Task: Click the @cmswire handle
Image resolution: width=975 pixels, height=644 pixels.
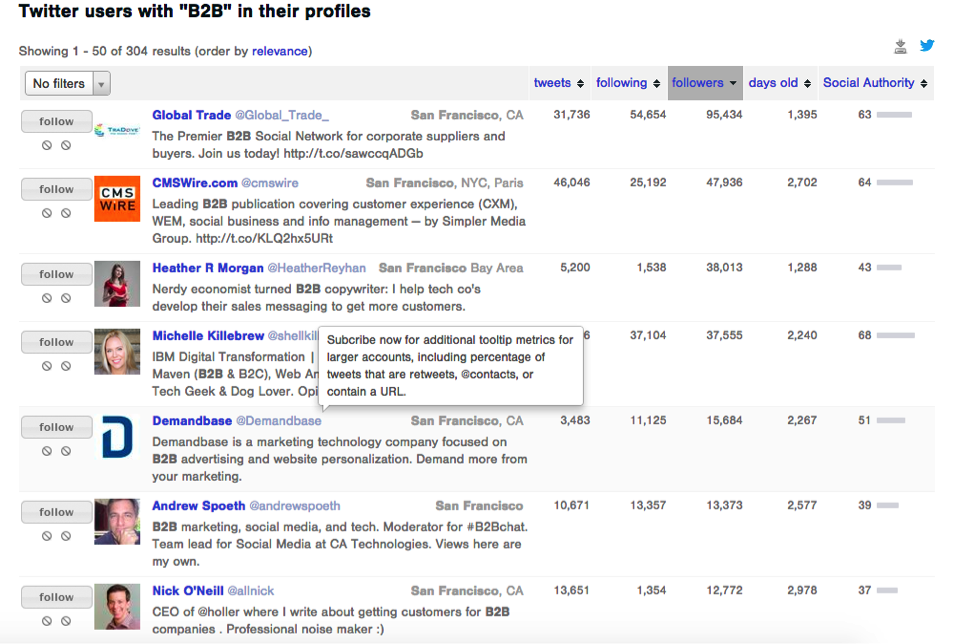Action: coord(270,183)
